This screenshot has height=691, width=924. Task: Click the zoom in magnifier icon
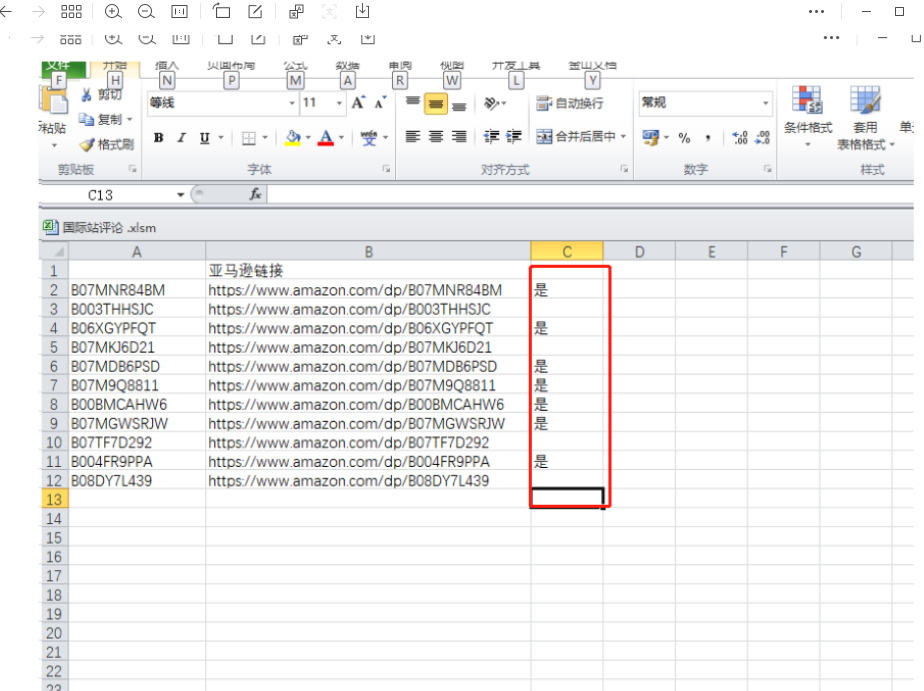113,12
